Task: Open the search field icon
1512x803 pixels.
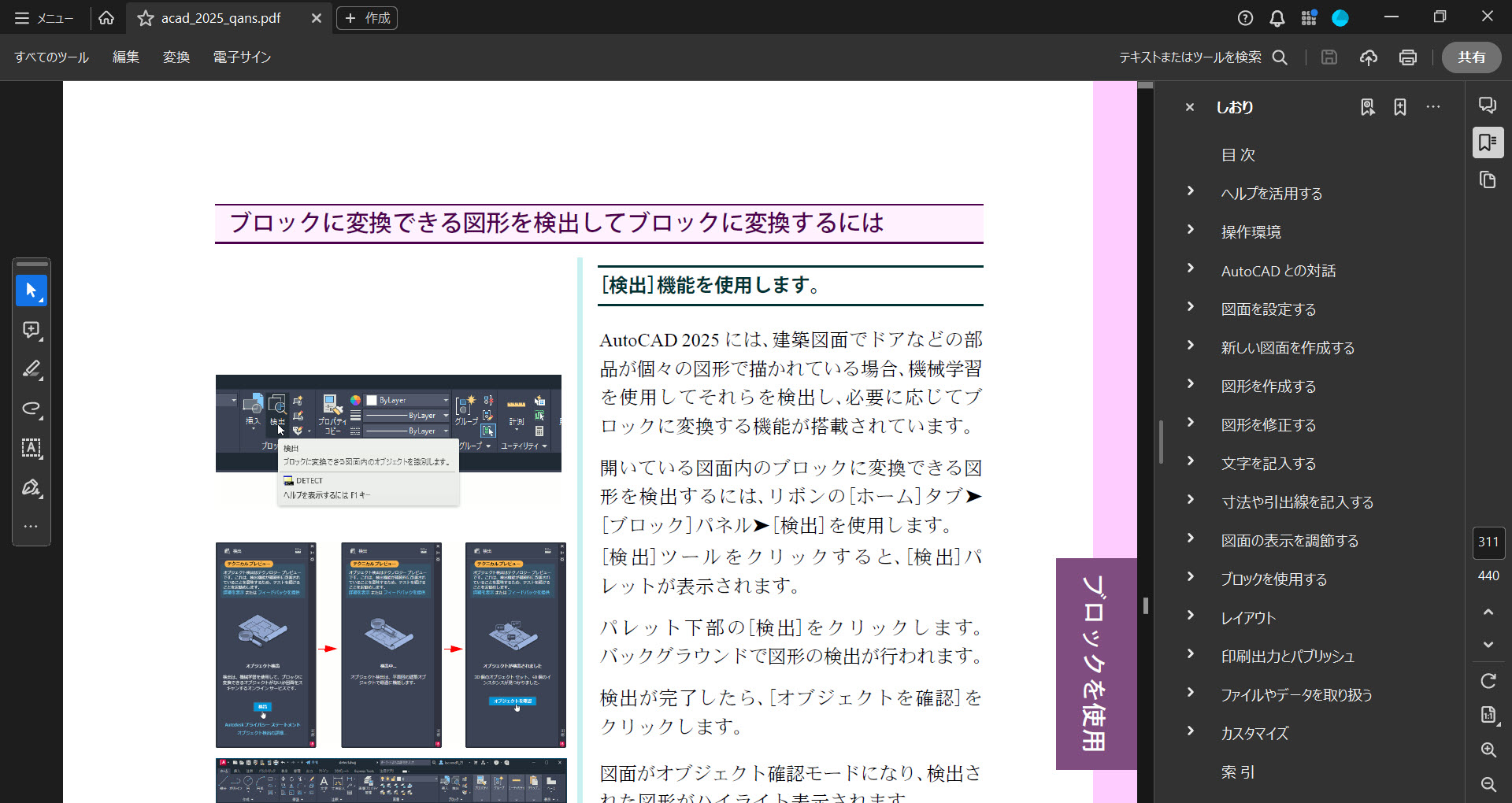Action: click(1280, 57)
